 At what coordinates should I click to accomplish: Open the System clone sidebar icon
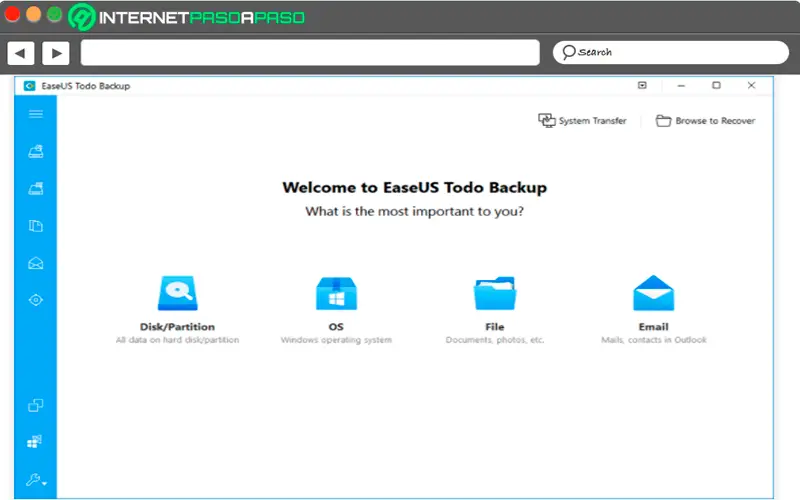click(x=35, y=441)
